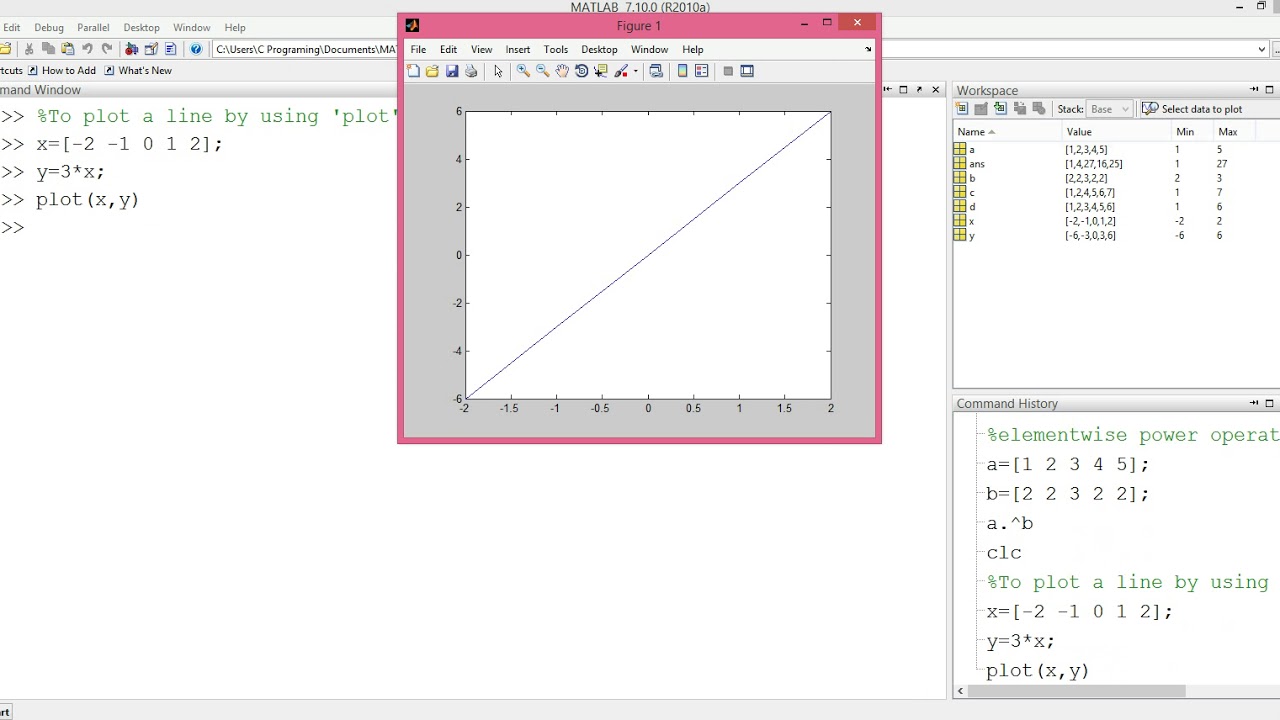Open What's New shortcut

pos(138,71)
